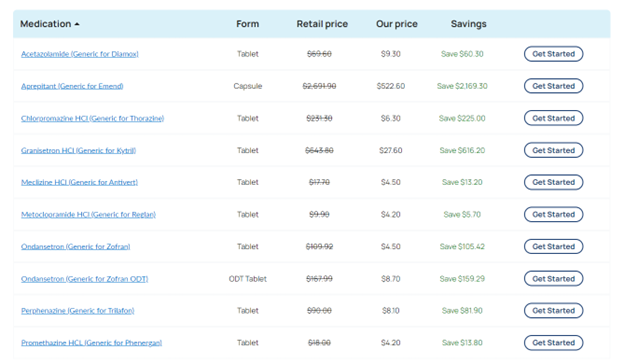Select the crossed-out $9.90 retail price
The height and width of the screenshot is (364, 624).
(x=319, y=214)
